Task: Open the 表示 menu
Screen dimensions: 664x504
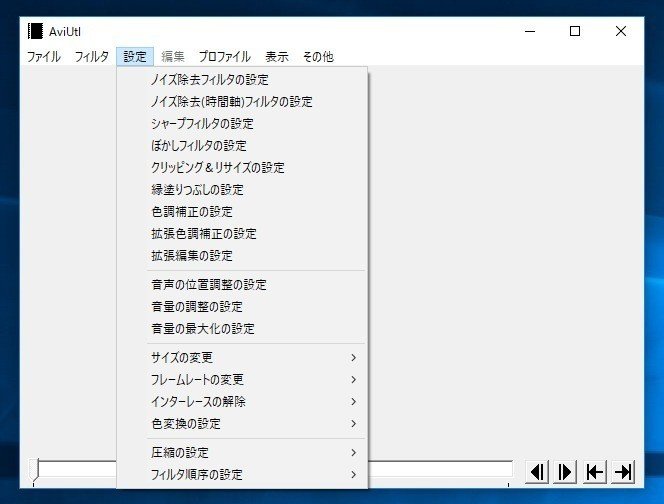Action: pos(277,57)
